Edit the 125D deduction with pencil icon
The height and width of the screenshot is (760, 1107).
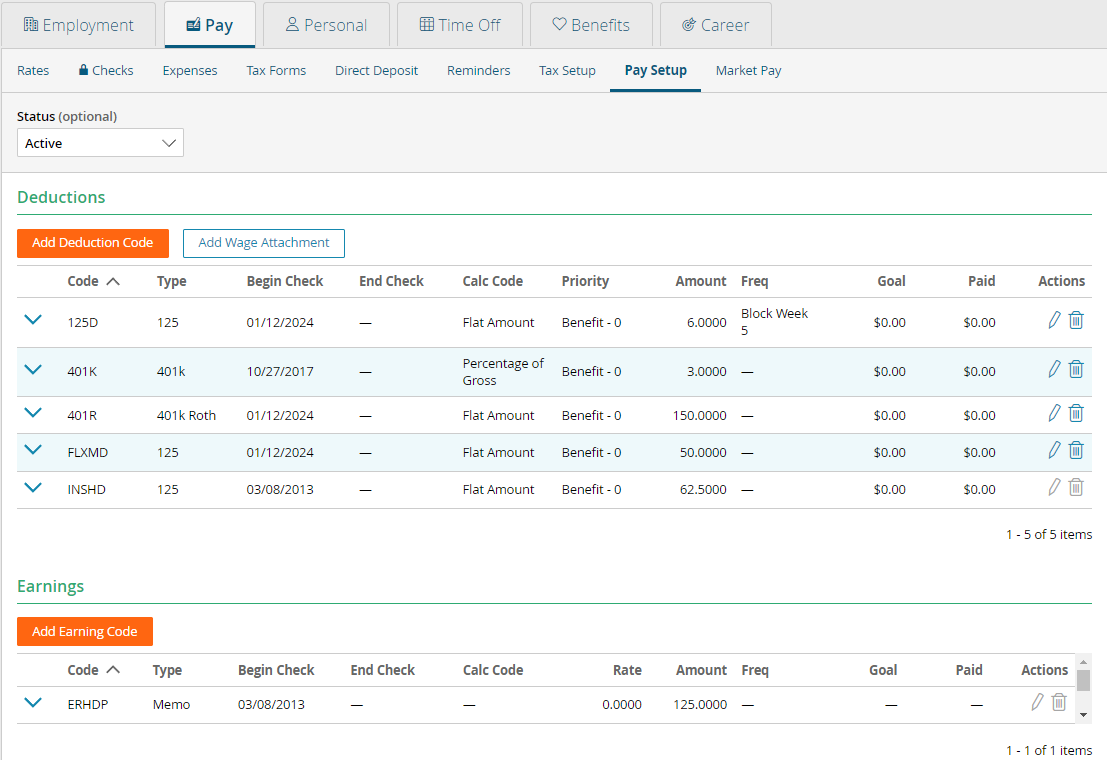pyautogui.click(x=1054, y=320)
